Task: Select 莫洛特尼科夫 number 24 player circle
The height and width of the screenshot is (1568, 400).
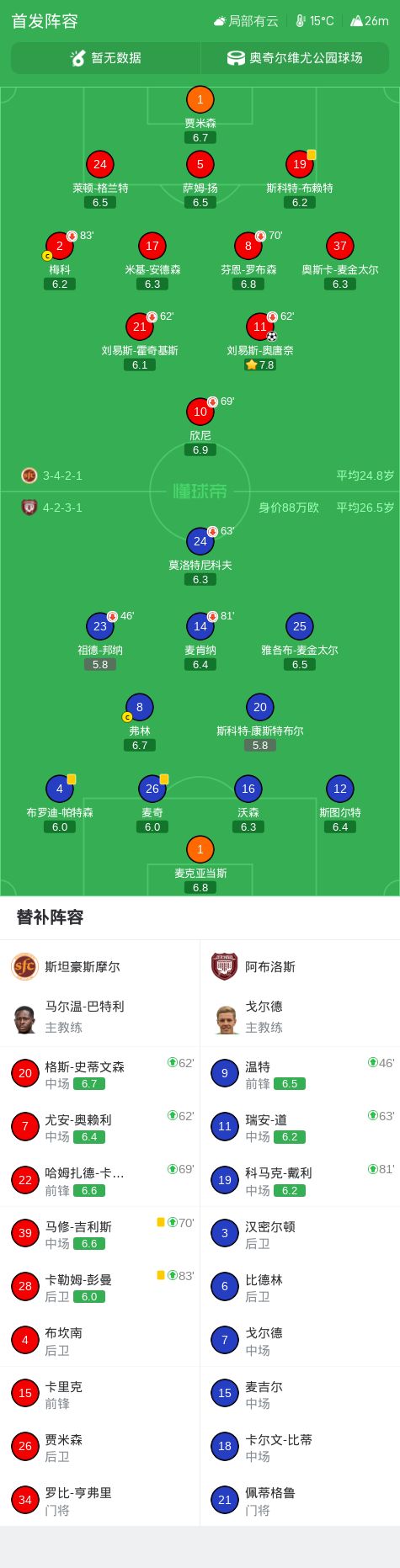Action: [200, 541]
